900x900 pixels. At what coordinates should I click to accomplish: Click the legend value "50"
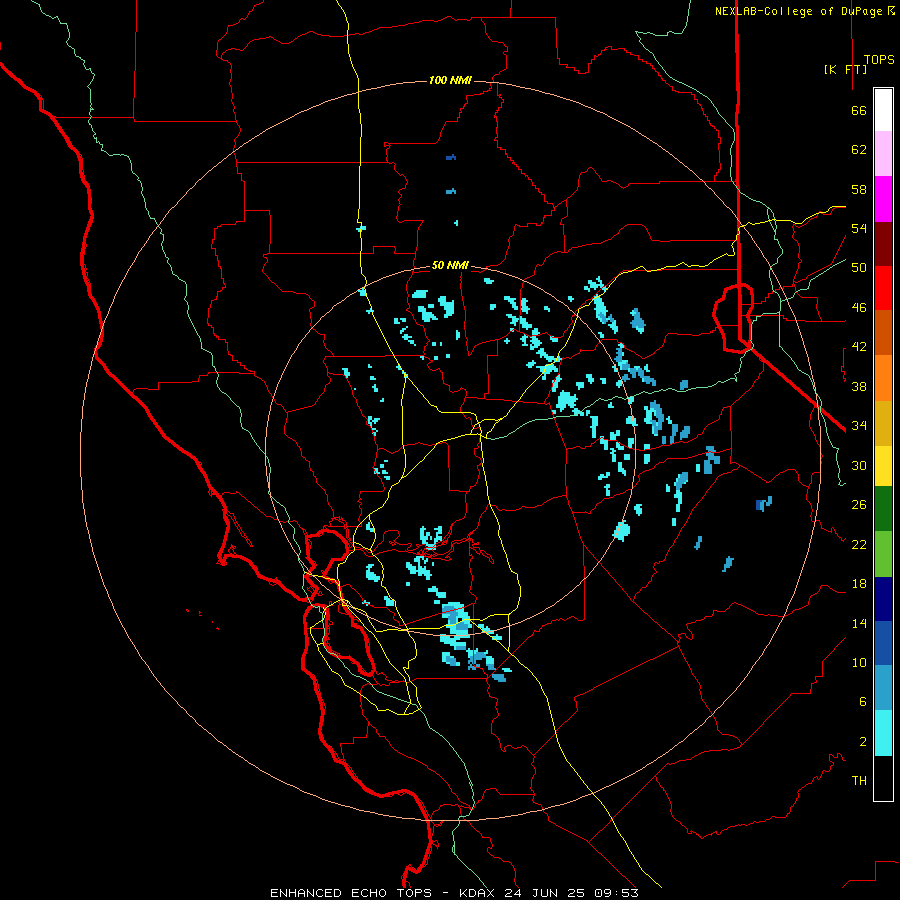pos(859,268)
